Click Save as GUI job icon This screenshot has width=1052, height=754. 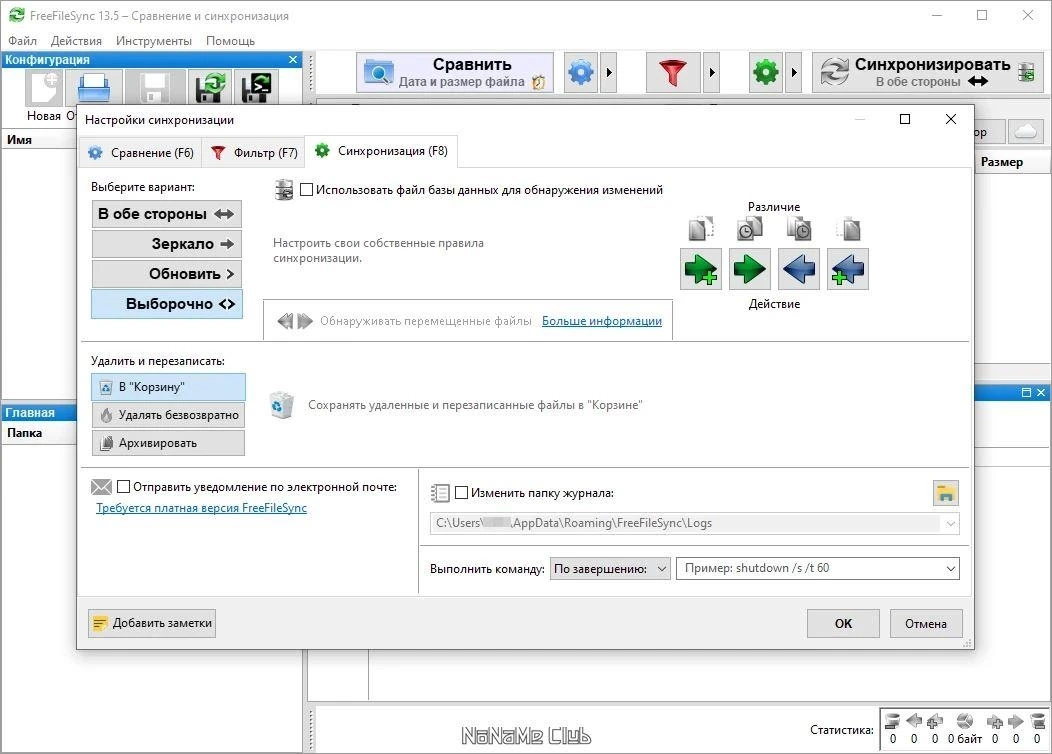point(210,86)
